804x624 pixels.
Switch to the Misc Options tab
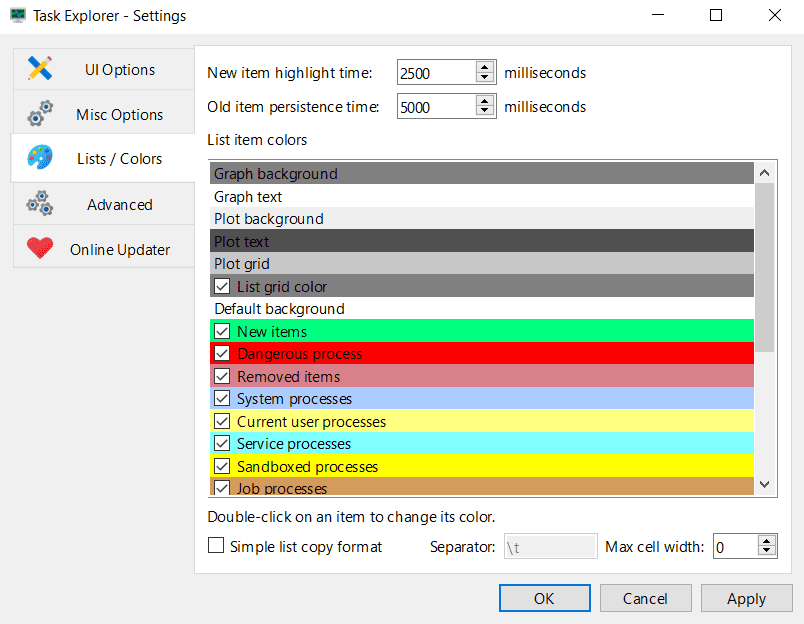pyautogui.click(x=104, y=114)
